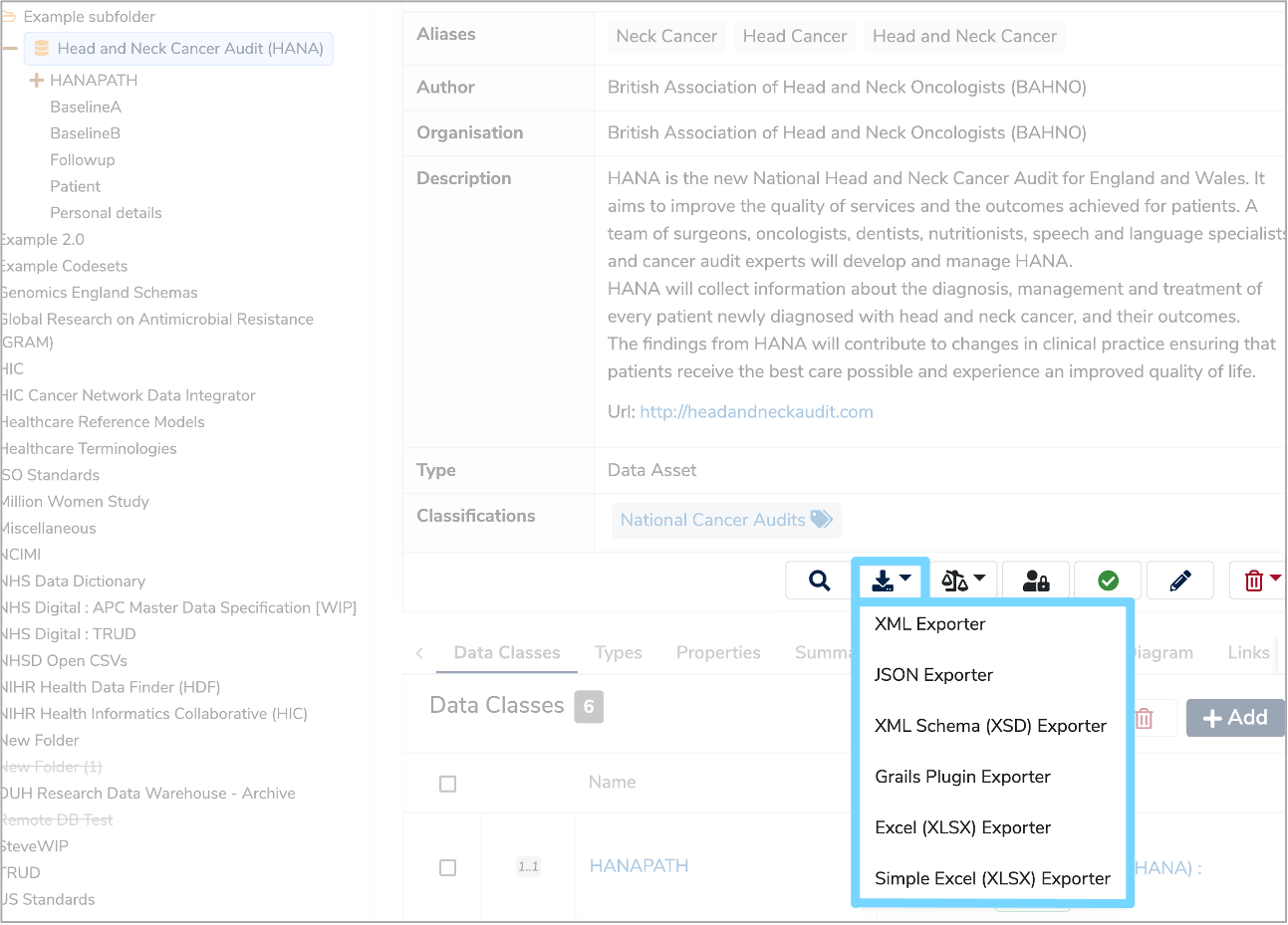The height and width of the screenshot is (925, 1288).
Task: Open the headandneckaudit.com link
Action: pyautogui.click(x=756, y=410)
